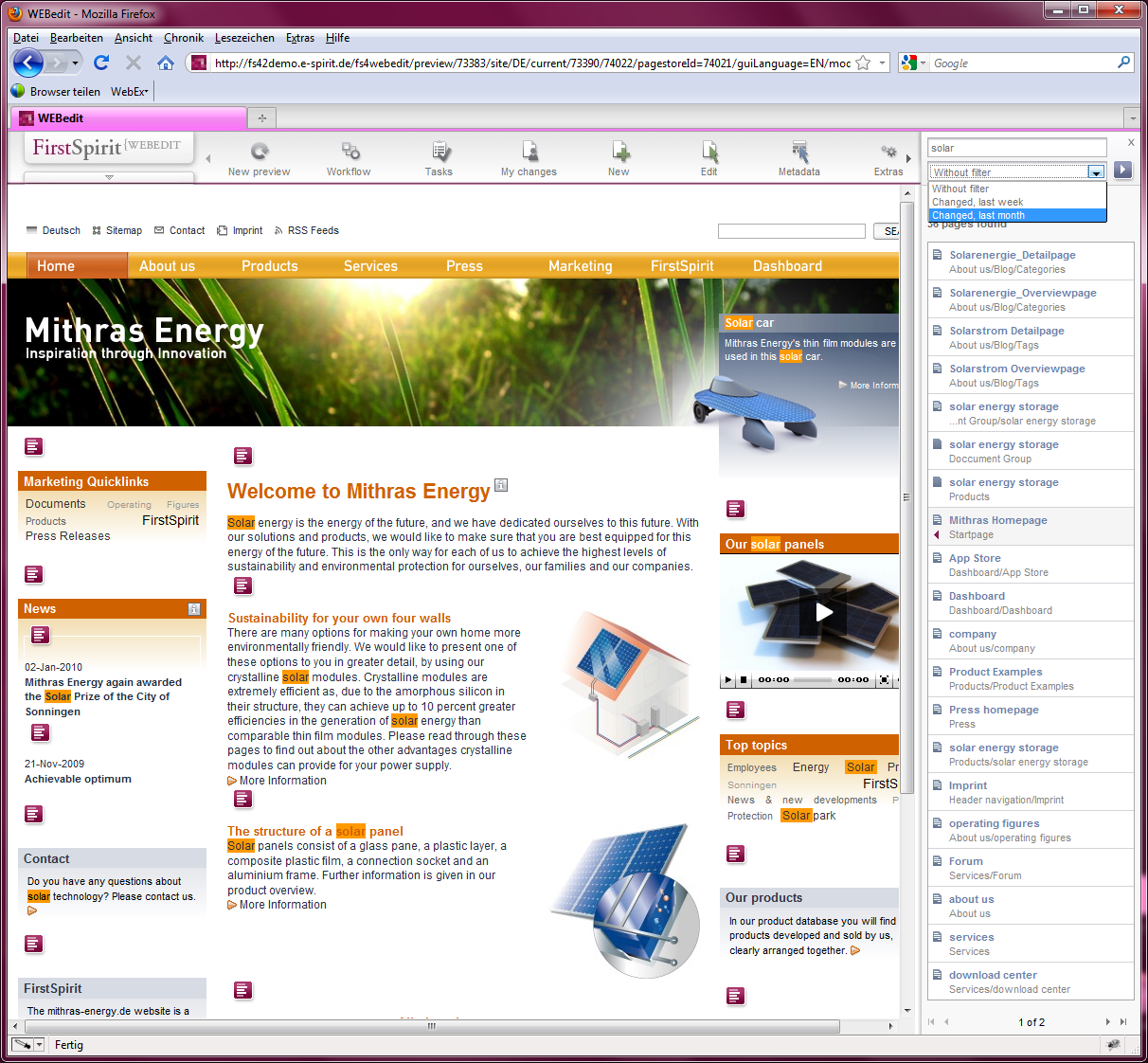Viewport: 1148px width, 1063px height.
Task: Stop the video with stop control
Action: point(744,679)
